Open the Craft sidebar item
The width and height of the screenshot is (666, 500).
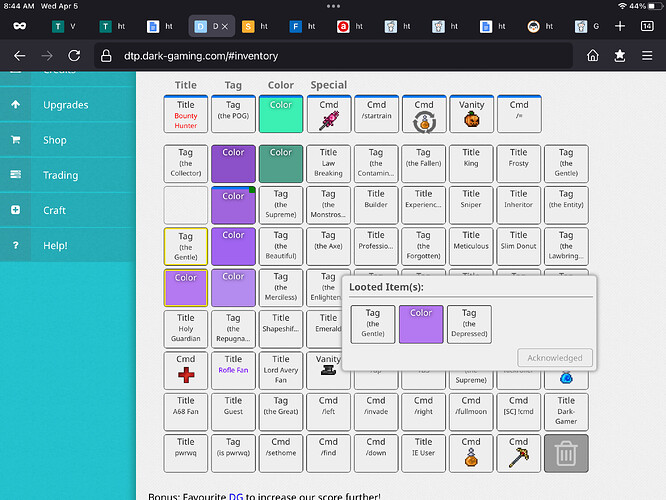pos(68,210)
